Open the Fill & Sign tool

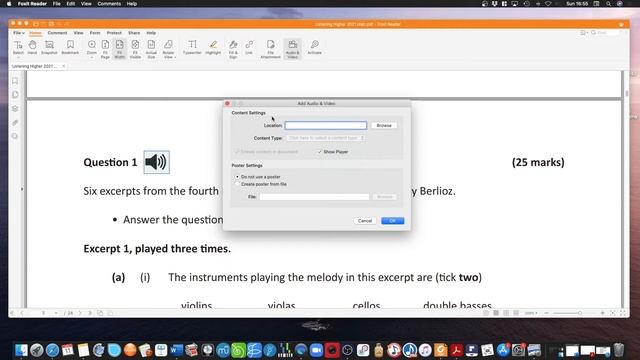pos(233,49)
